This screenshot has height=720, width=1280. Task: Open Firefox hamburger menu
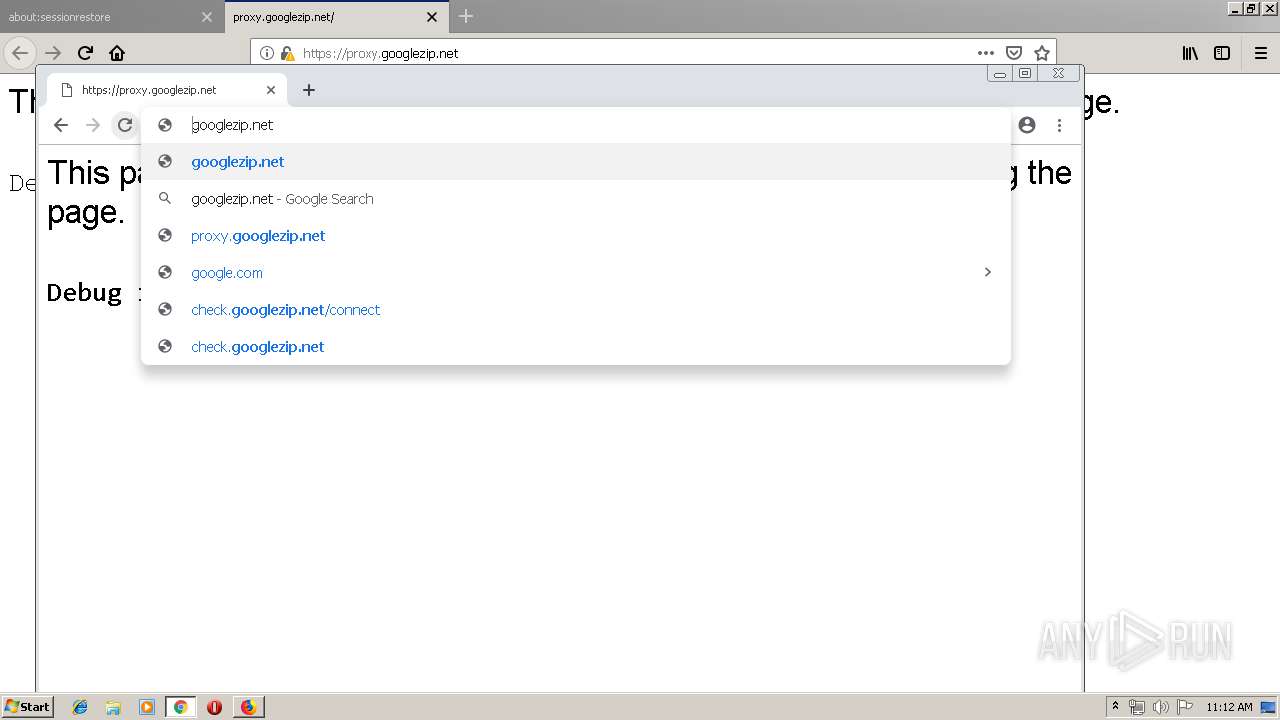pos(1261,53)
